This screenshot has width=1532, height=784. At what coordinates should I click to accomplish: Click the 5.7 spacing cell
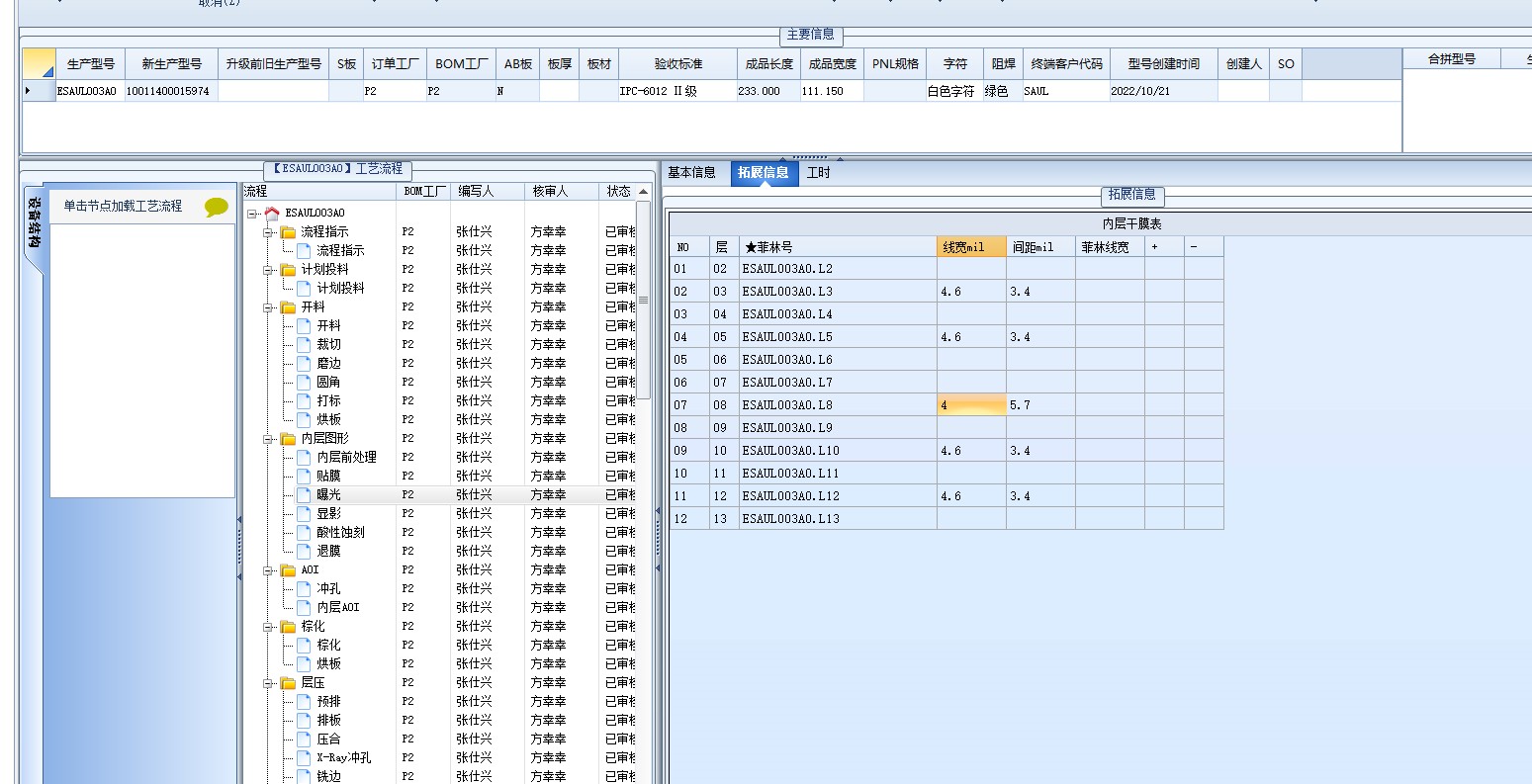point(1040,405)
